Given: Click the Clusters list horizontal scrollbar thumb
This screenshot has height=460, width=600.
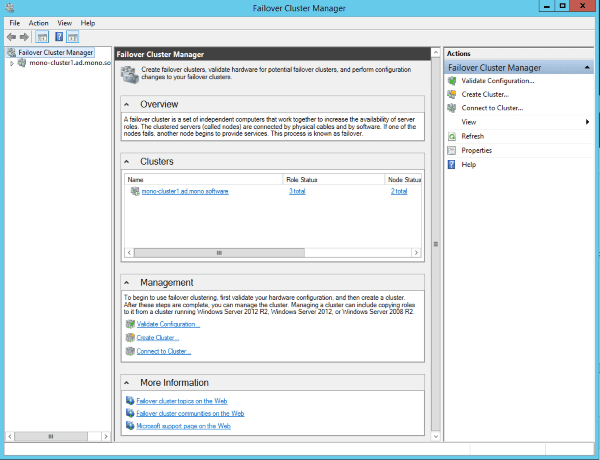Looking at the screenshot, I should [x=219, y=253].
